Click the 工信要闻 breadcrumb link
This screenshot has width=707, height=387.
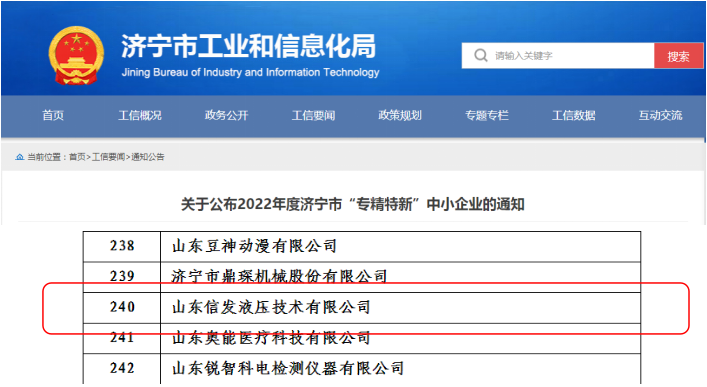[108, 157]
